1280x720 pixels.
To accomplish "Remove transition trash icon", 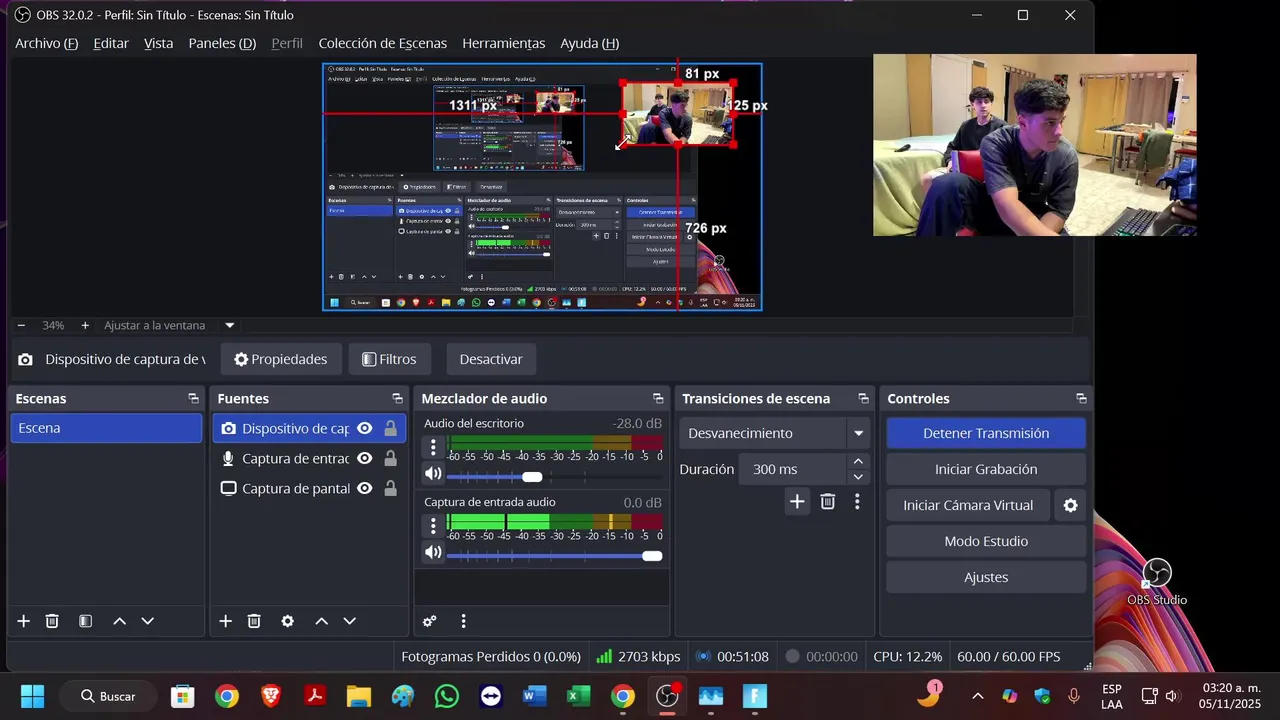I will 828,502.
